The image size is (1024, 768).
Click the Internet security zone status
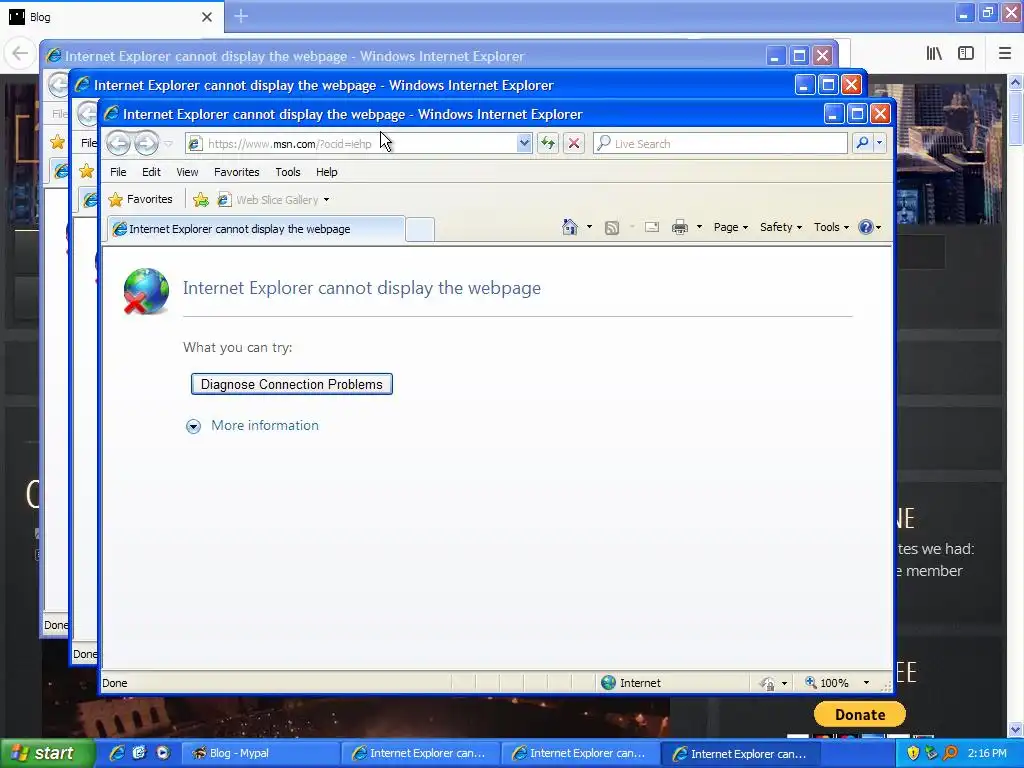click(x=631, y=682)
